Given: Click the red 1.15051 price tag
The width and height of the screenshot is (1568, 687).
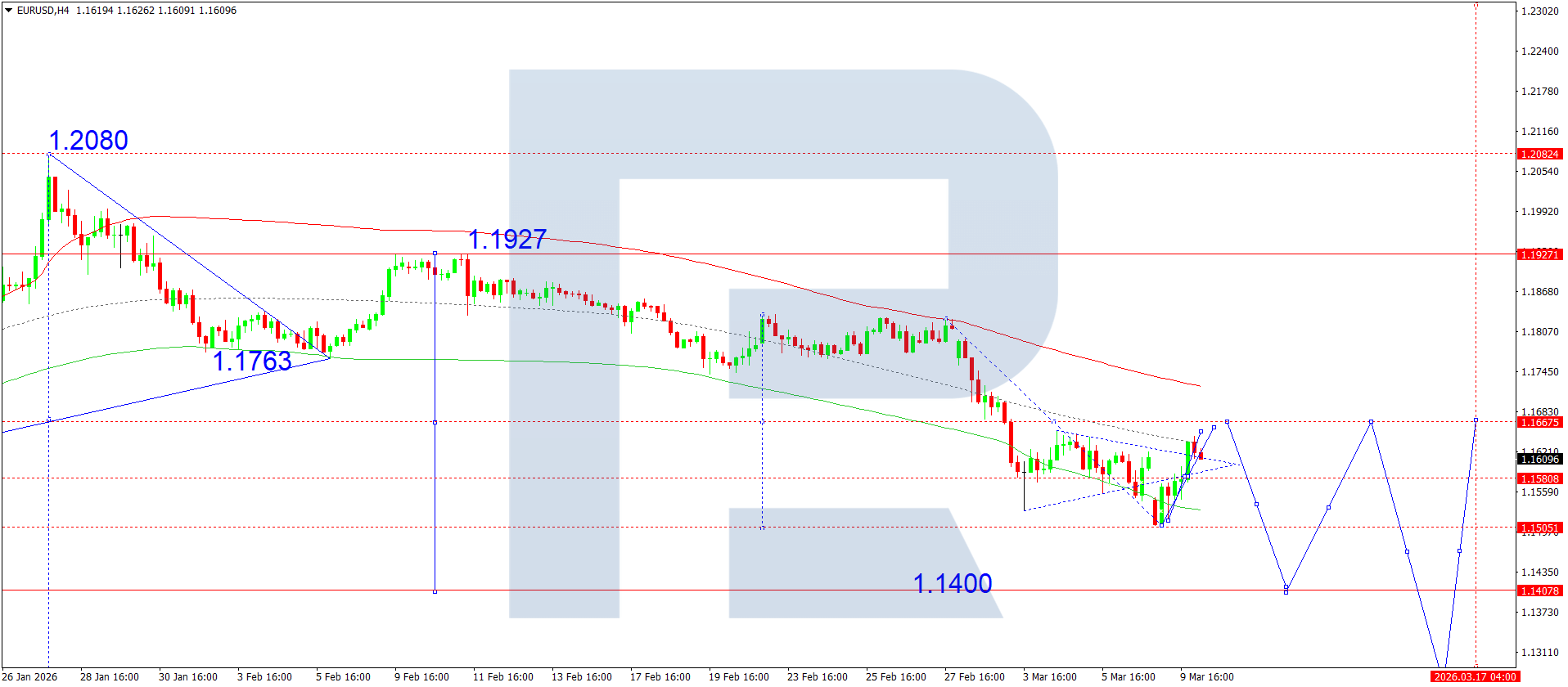Looking at the screenshot, I should click(x=1539, y=528).
